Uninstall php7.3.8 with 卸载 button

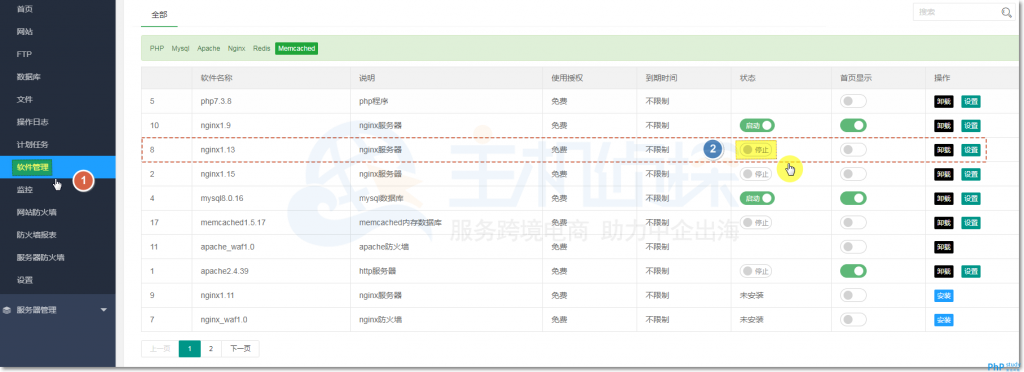pos(944,101)
